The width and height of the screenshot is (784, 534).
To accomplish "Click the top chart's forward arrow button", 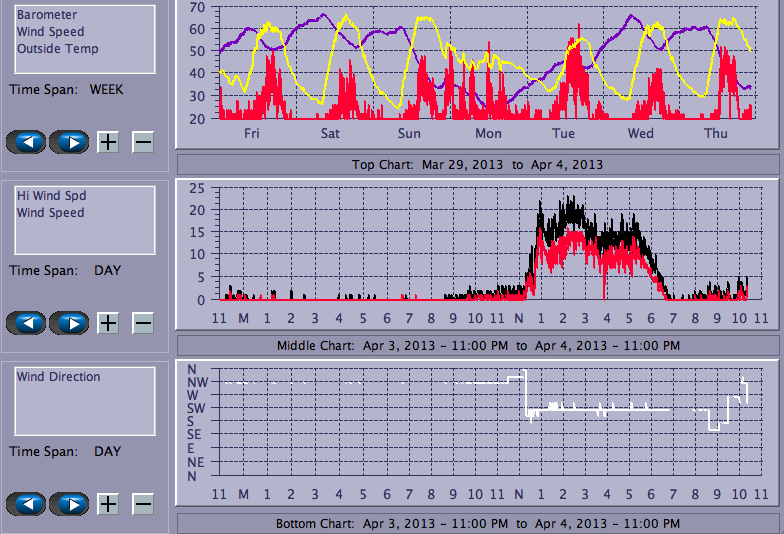I will tap(69, 141).
